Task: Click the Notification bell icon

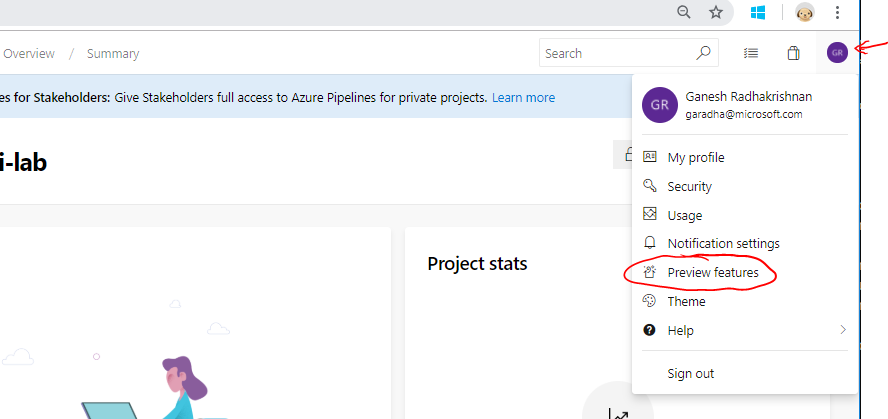Action: (x=650, y=243)
